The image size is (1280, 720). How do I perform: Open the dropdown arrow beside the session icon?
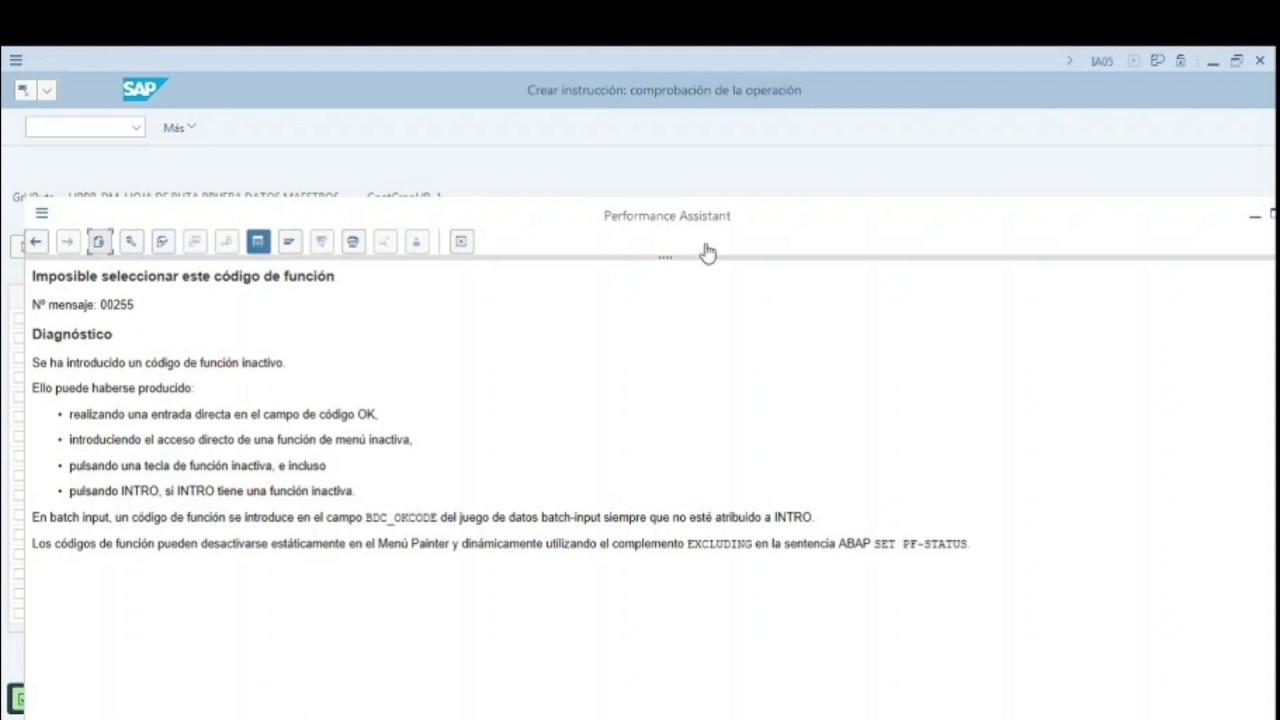click(46, 90)
